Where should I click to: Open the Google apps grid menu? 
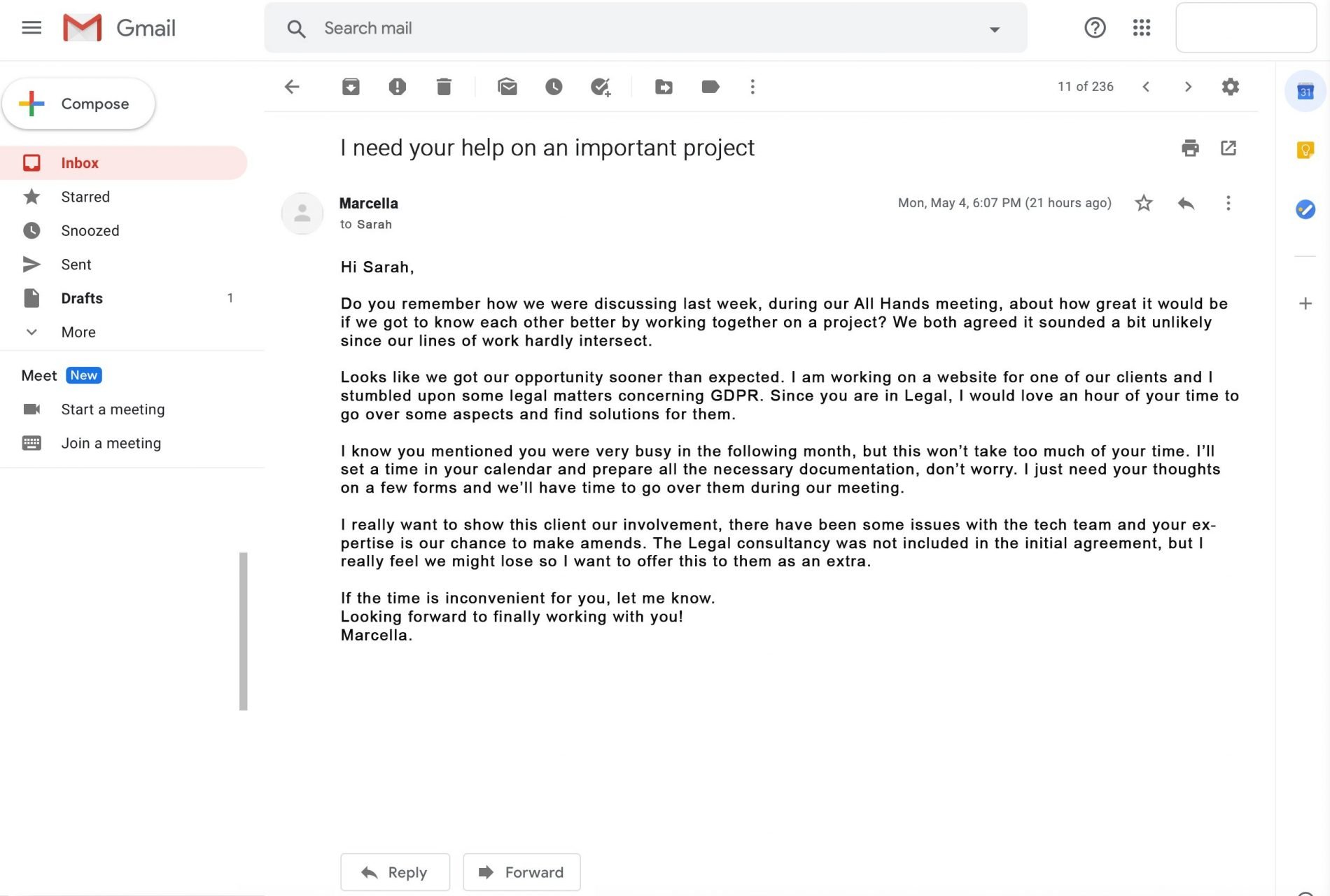1141,28
